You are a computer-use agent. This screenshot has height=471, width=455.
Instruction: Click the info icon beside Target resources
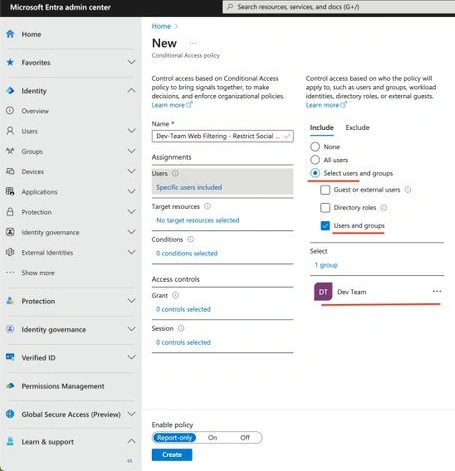207,206
